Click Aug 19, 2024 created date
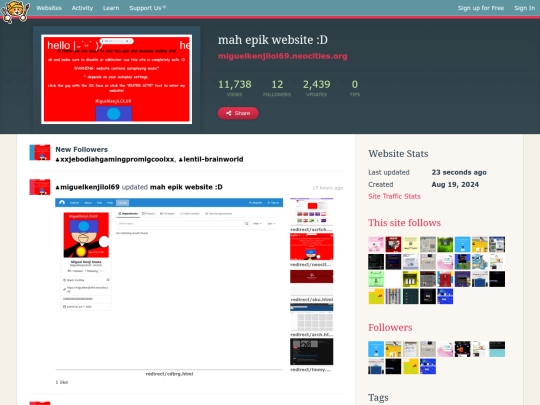The width and height of the screenshot is (540, 405). 455,185
